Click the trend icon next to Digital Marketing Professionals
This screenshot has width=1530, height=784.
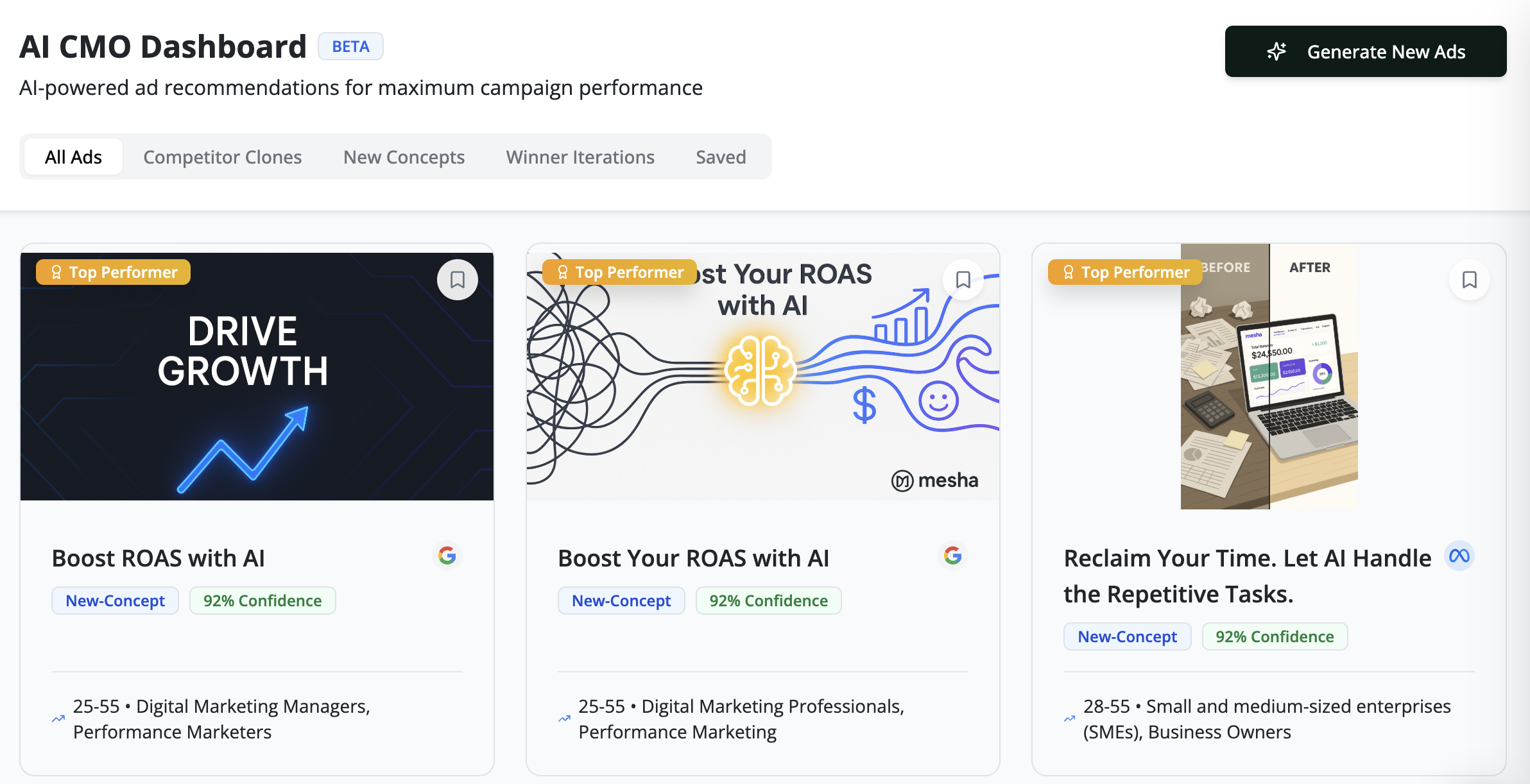[564, 719]
